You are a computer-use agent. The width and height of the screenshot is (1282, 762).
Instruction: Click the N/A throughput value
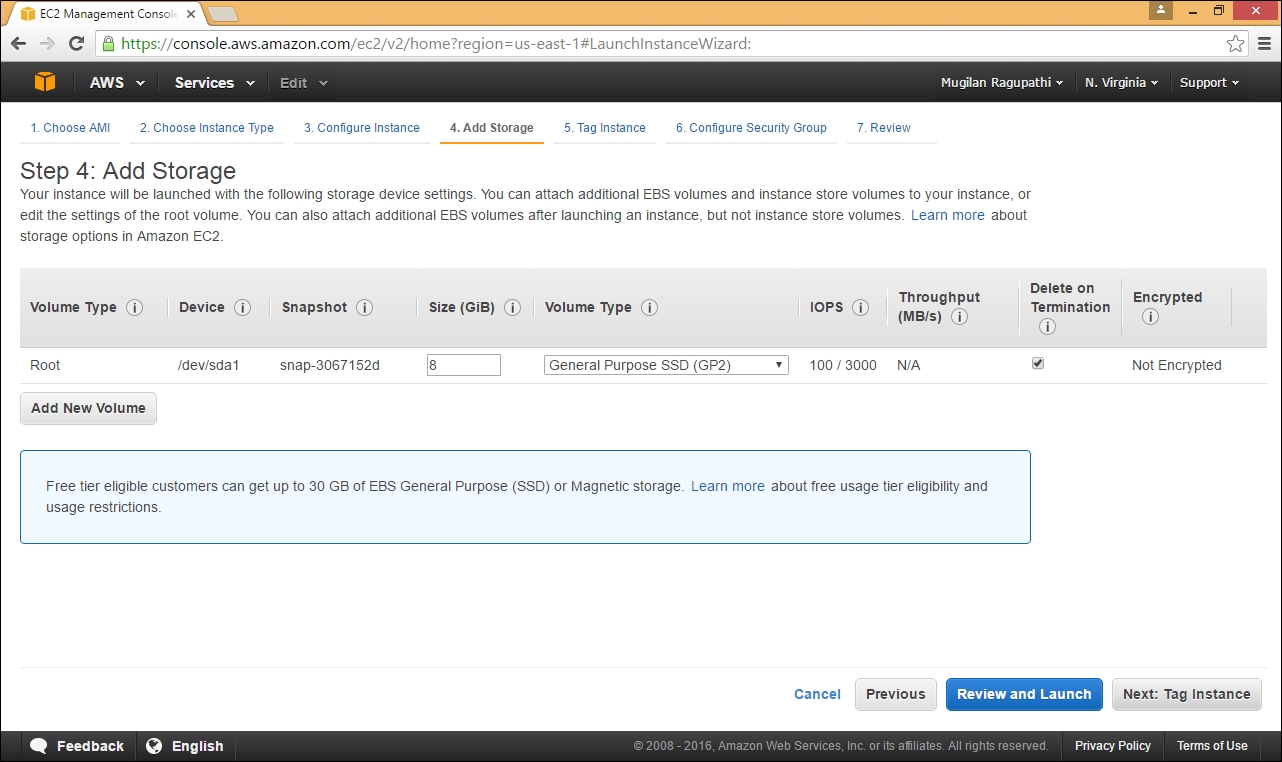[909, 365]
